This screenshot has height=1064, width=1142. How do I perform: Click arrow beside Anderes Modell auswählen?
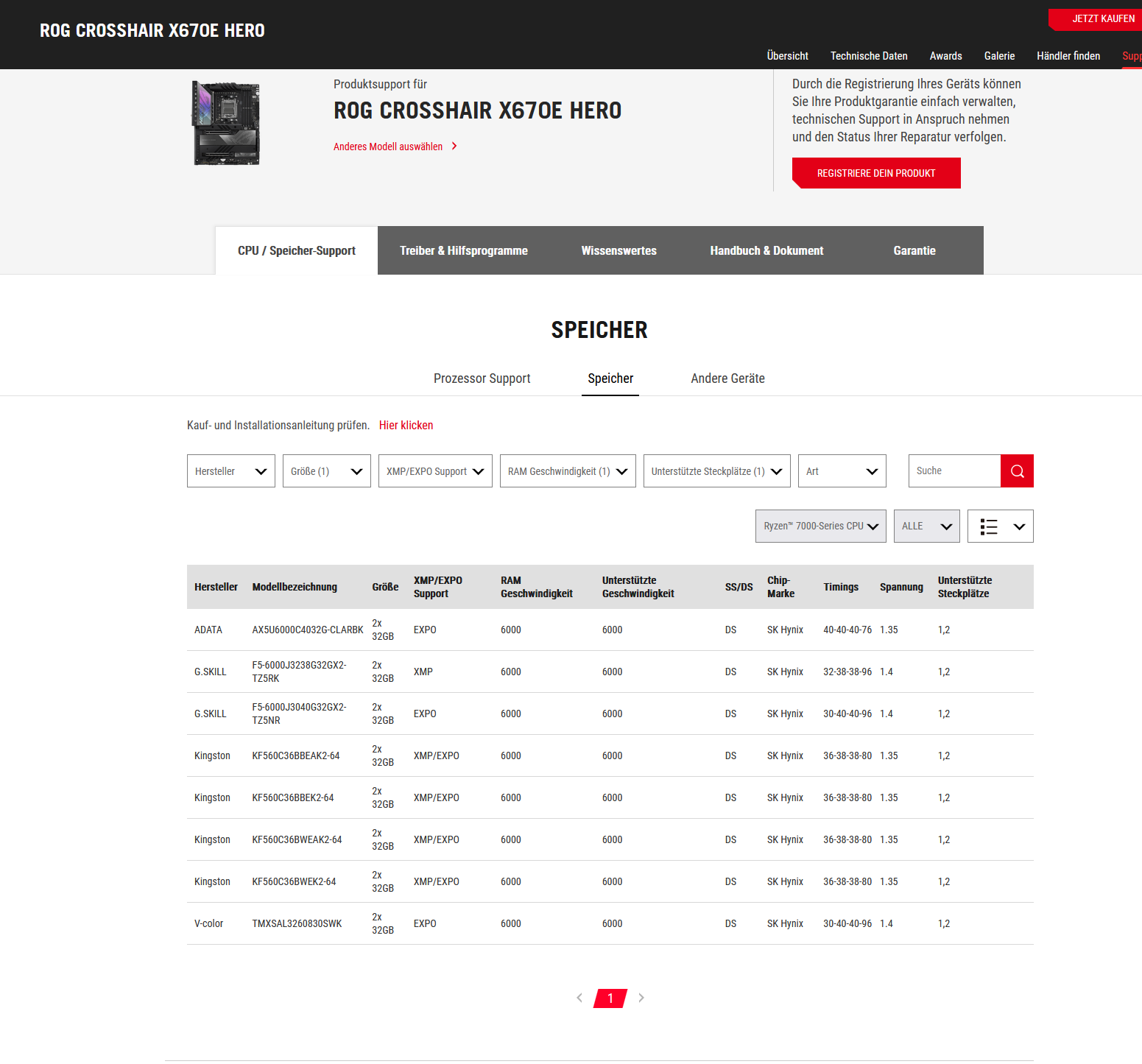(454, 146)
